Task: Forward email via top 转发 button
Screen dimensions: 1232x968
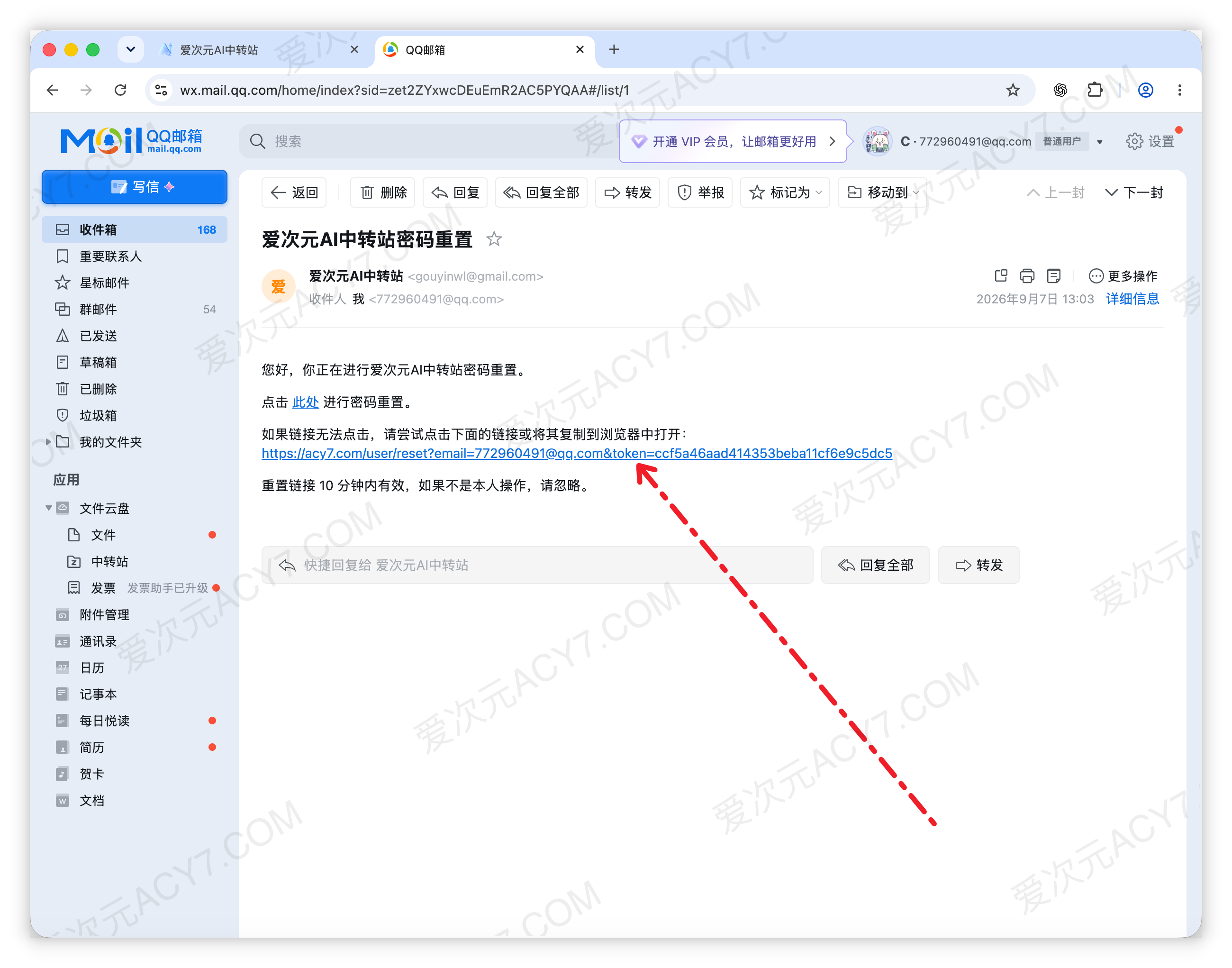Action: [628, 192]
